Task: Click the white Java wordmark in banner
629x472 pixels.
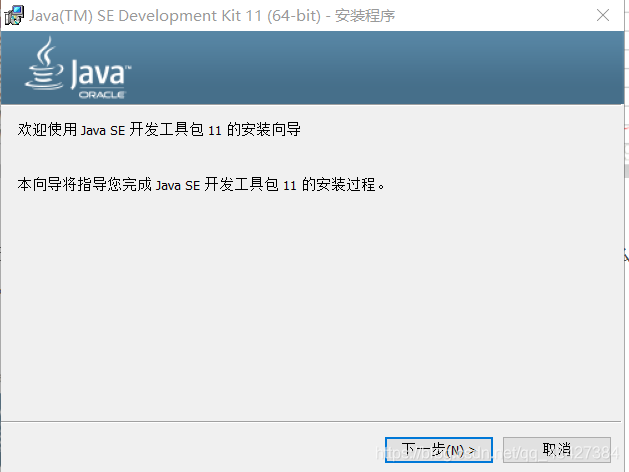Action: (x=100, y=74)
